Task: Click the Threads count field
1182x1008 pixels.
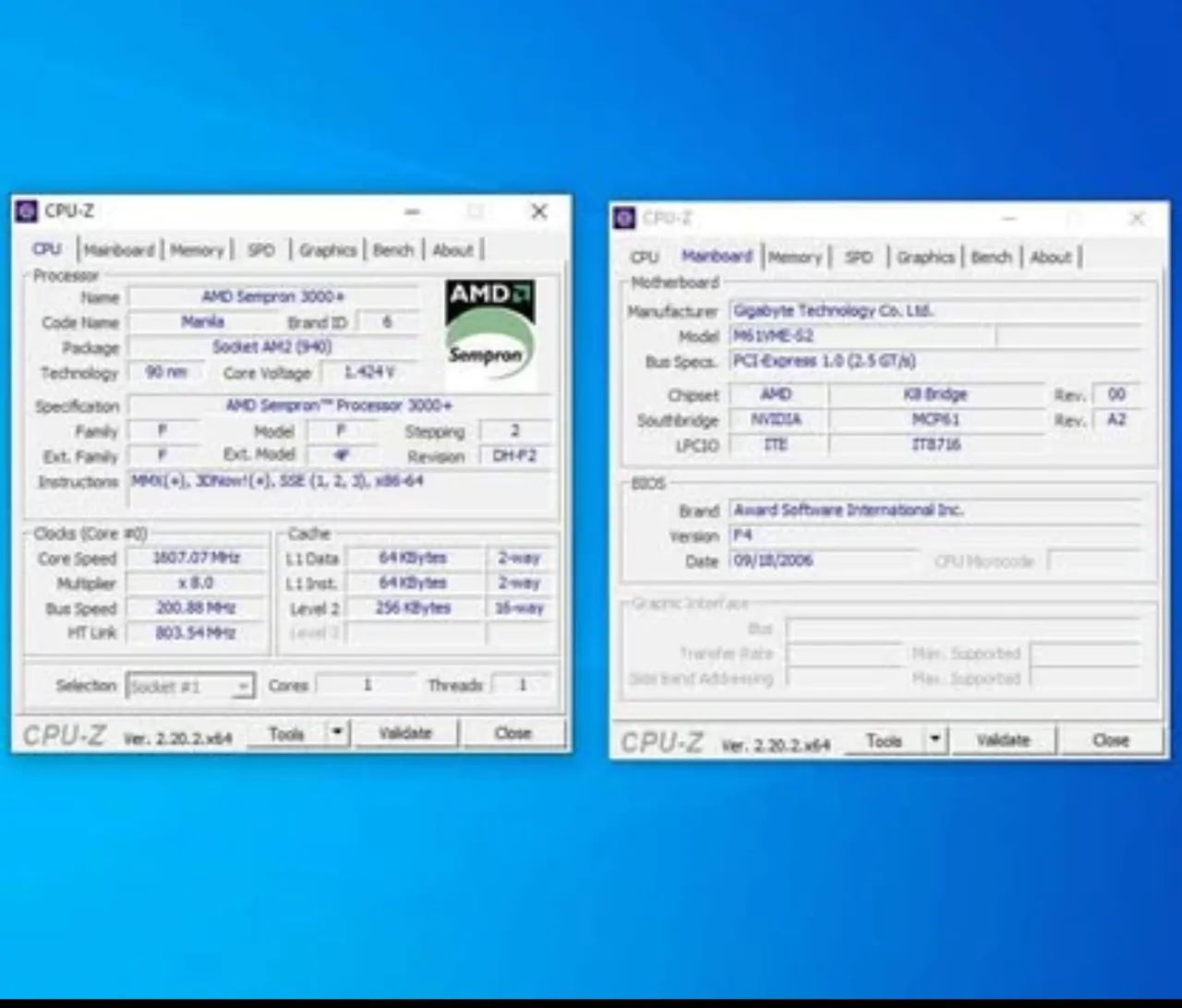Action: [x=522, y=685]
